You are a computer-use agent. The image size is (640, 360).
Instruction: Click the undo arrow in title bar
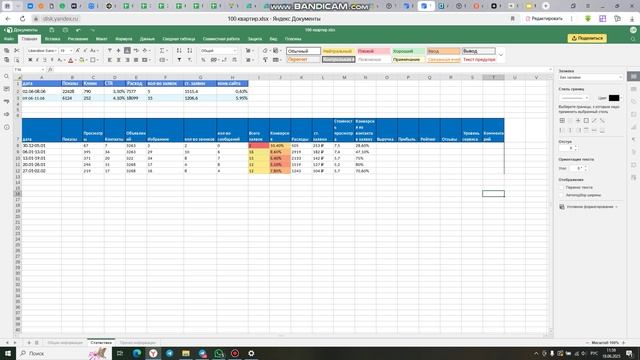point(78,30)
